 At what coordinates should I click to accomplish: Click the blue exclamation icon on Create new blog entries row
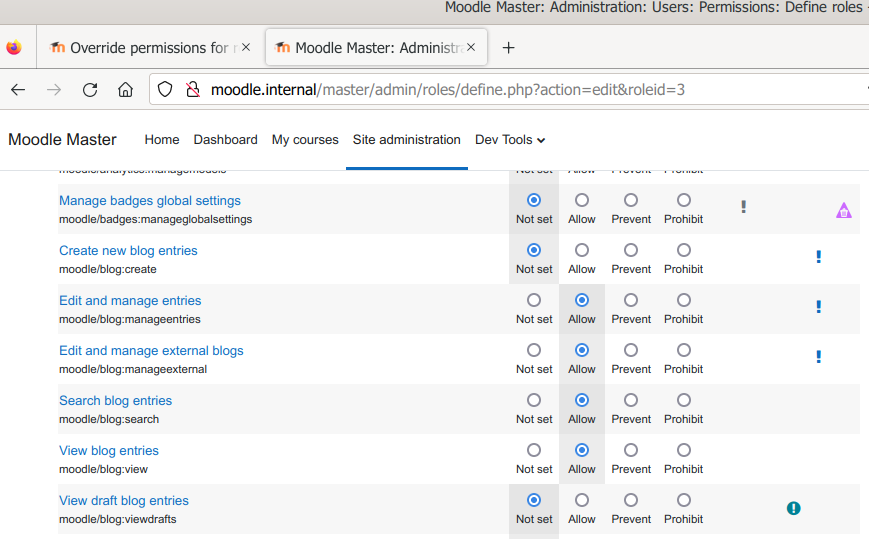(819, 256)
